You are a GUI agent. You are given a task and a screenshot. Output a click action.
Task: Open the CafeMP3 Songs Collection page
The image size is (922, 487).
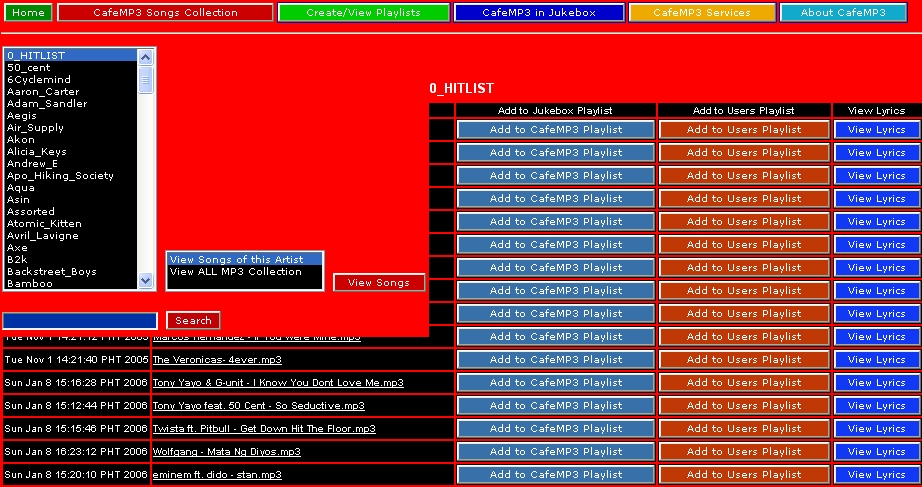click(x=165, y=13)
